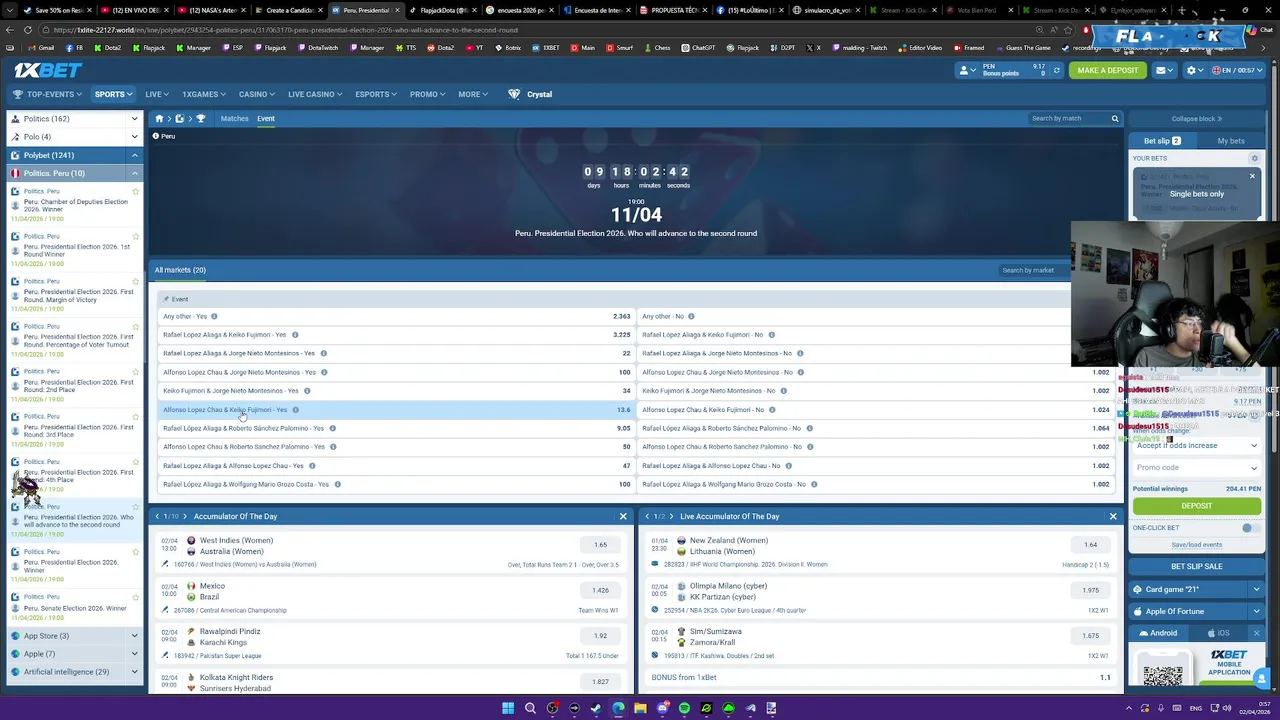Click the home breadcrumb icon
Viewport: 1280px width, 720px height.
pos(159,118)
